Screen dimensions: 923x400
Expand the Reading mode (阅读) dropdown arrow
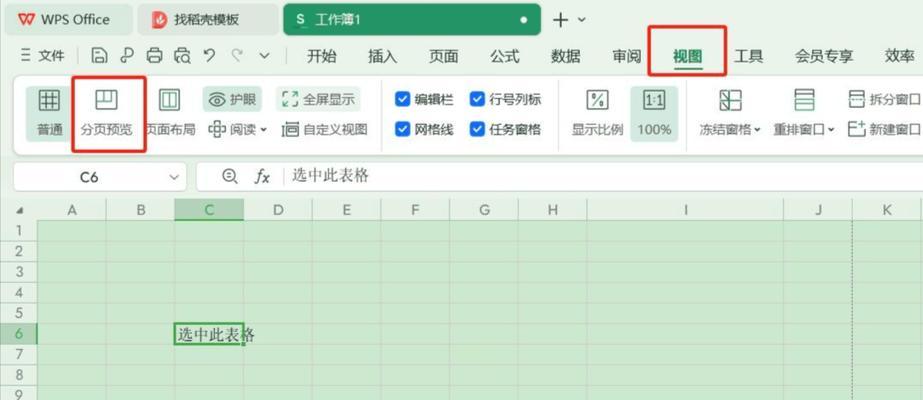[263, 129]
